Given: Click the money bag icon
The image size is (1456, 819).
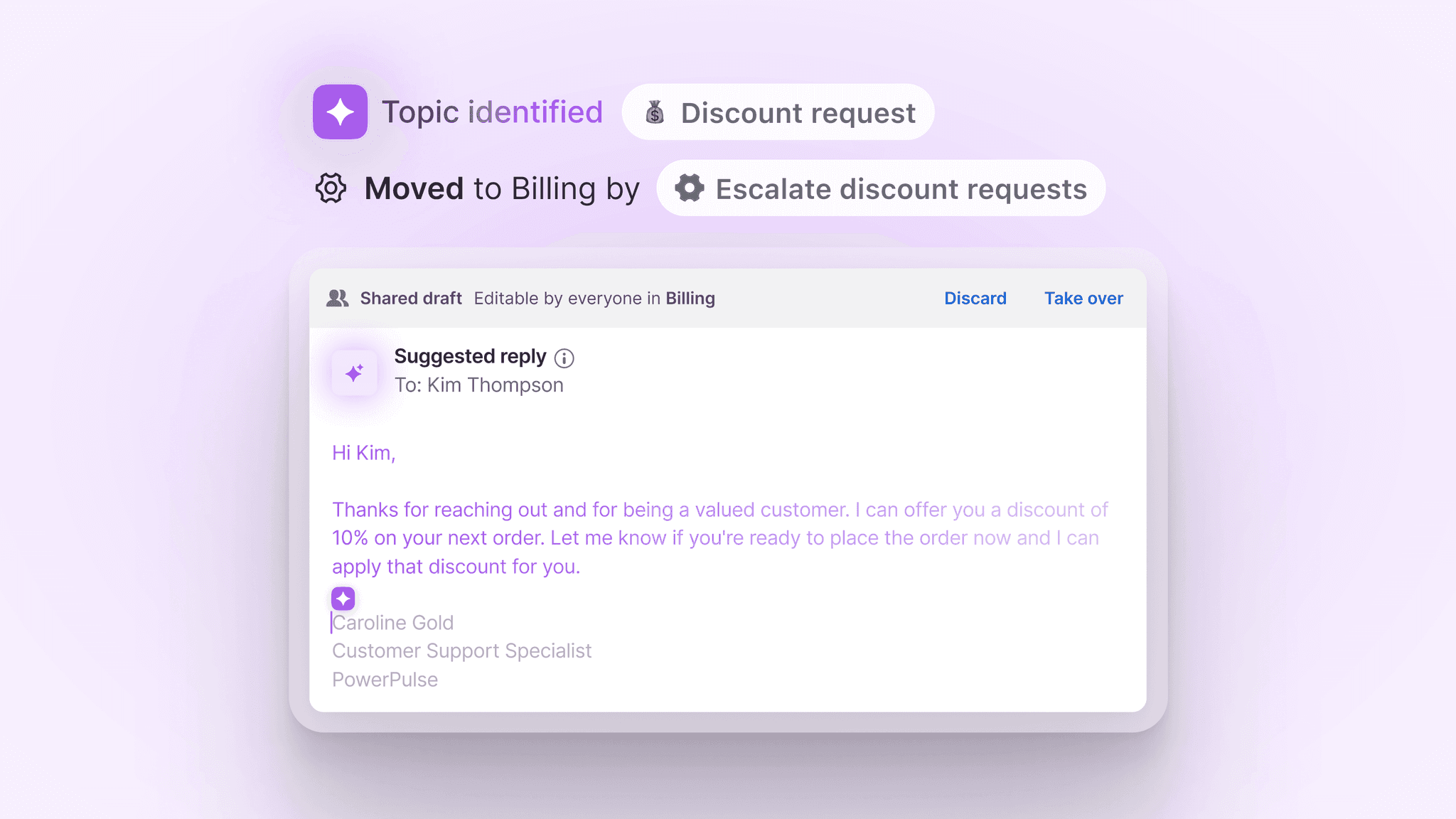Looking at the screenshot, I should tap(655, 112).
